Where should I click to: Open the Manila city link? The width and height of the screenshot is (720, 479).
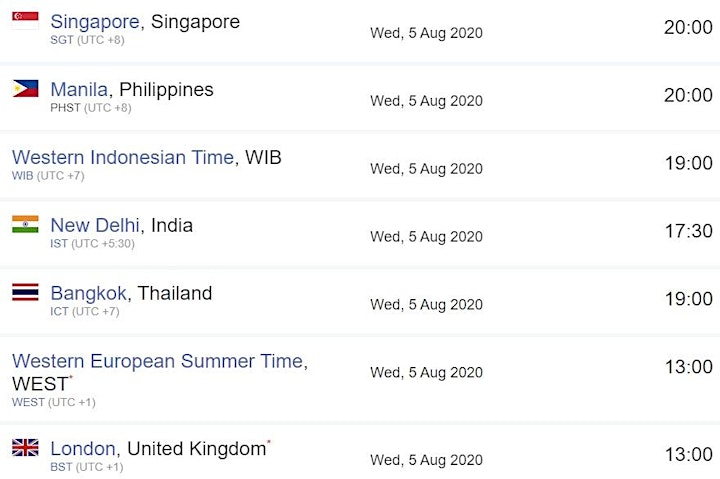(x=79, y=89)
